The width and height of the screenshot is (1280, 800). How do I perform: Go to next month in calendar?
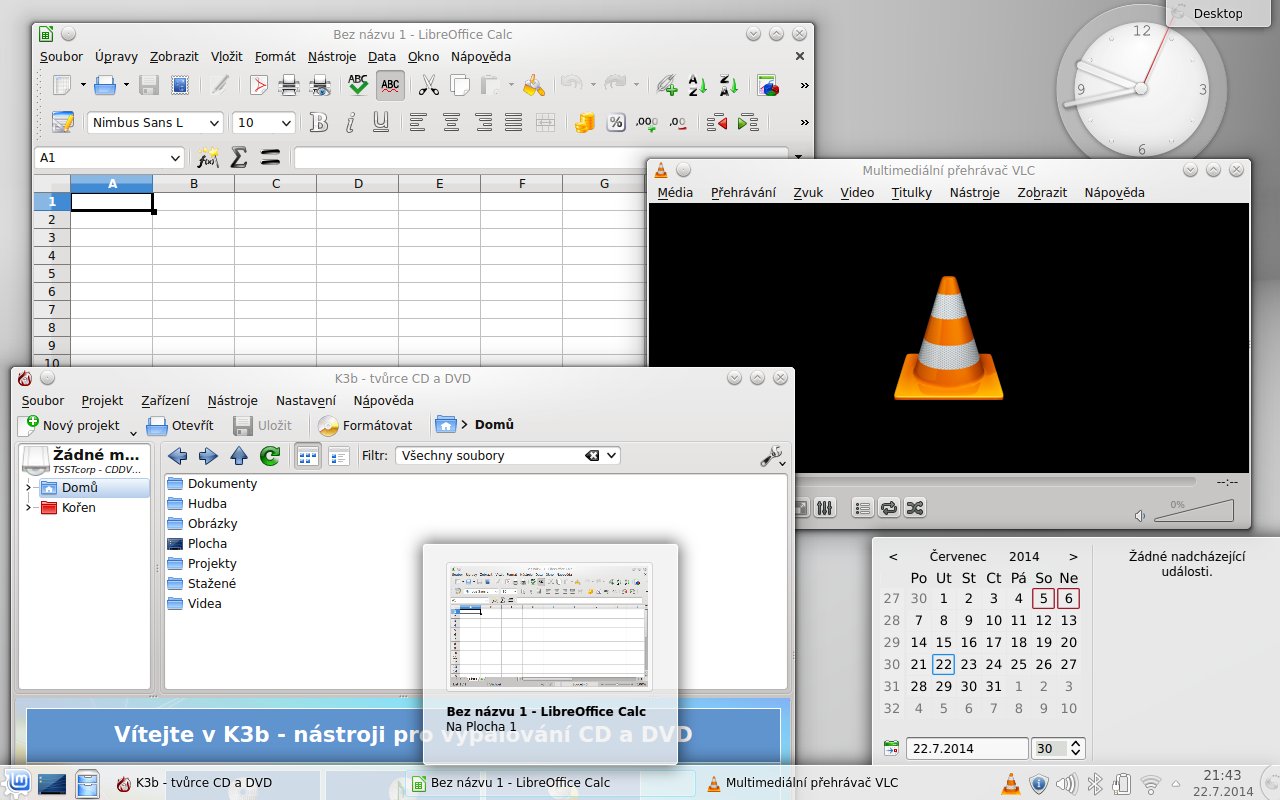coord(1073,556)
